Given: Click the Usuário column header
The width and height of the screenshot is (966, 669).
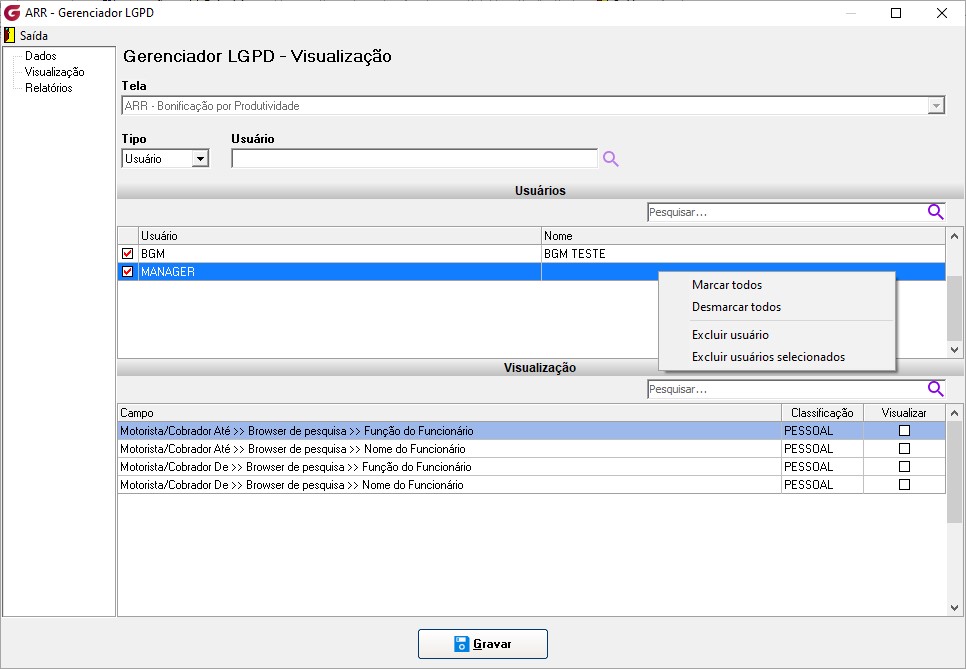Looking at the screenshot, I should pos(339,236).
